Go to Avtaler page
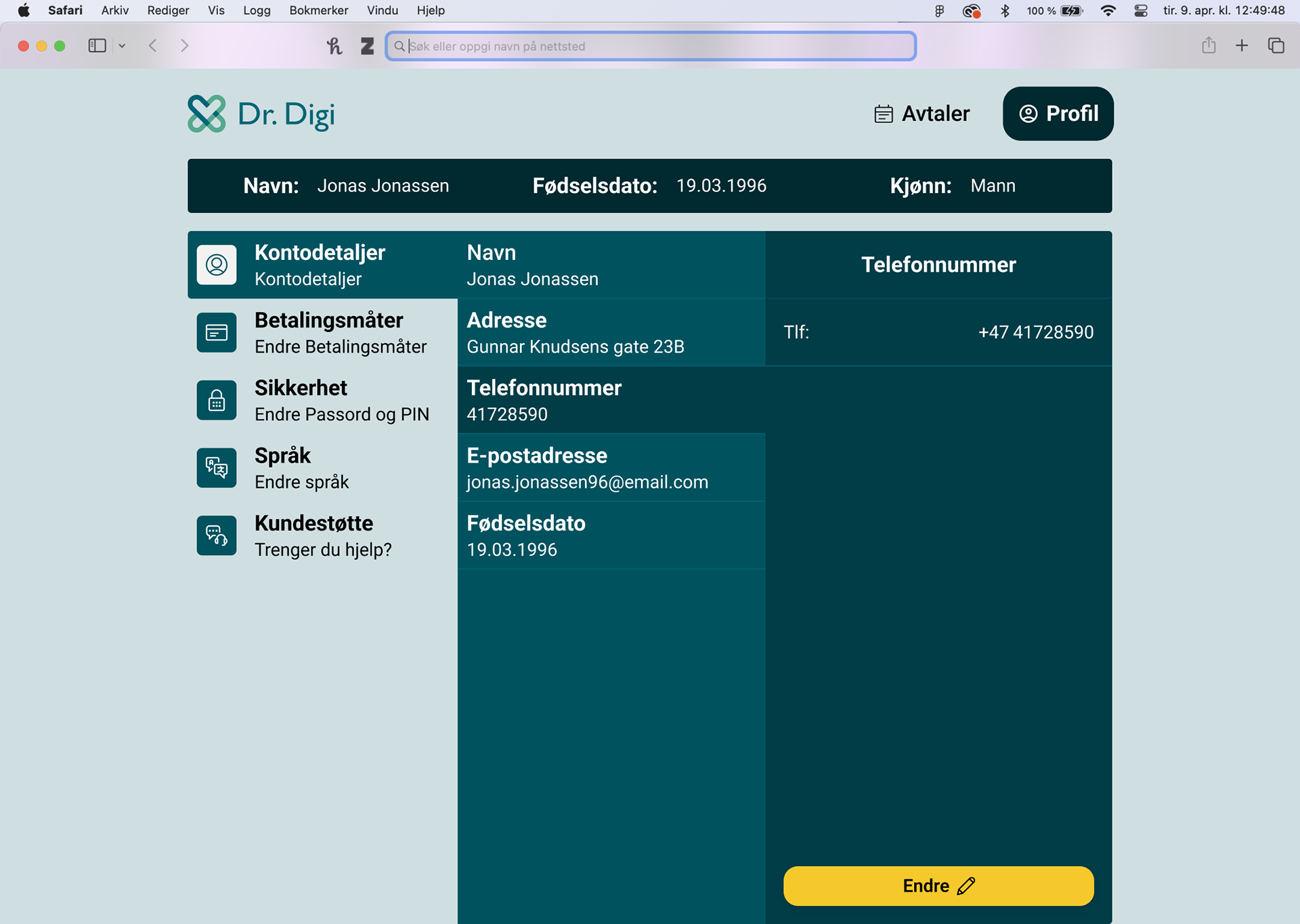The image size is (1300, 924). [922, 114]
